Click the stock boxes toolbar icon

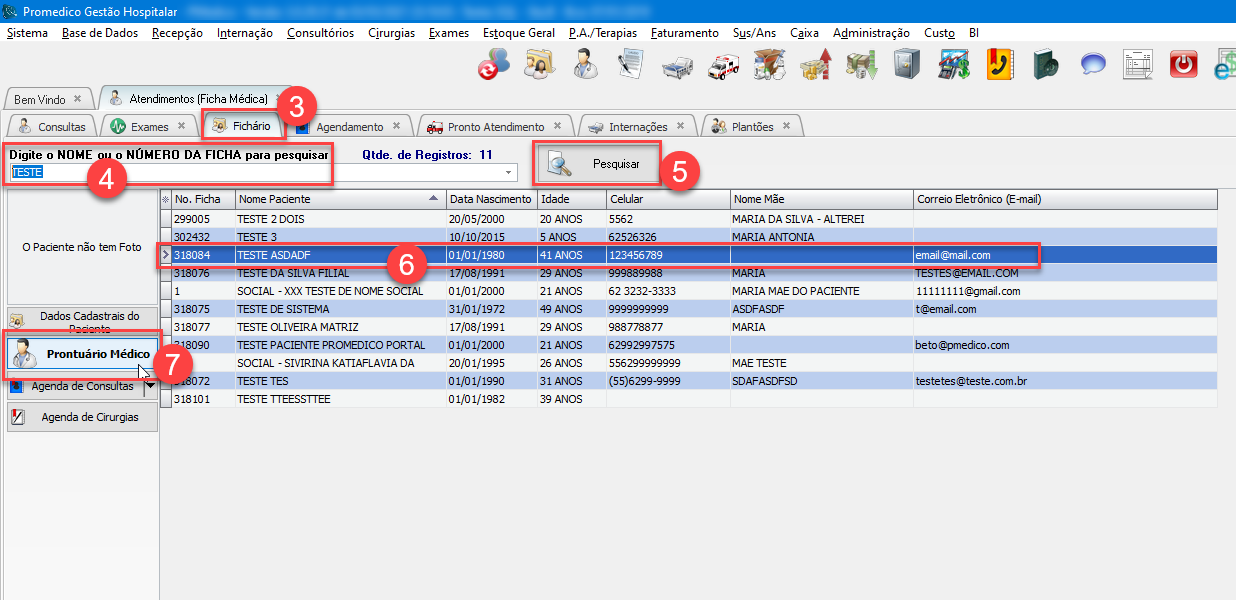769,66
